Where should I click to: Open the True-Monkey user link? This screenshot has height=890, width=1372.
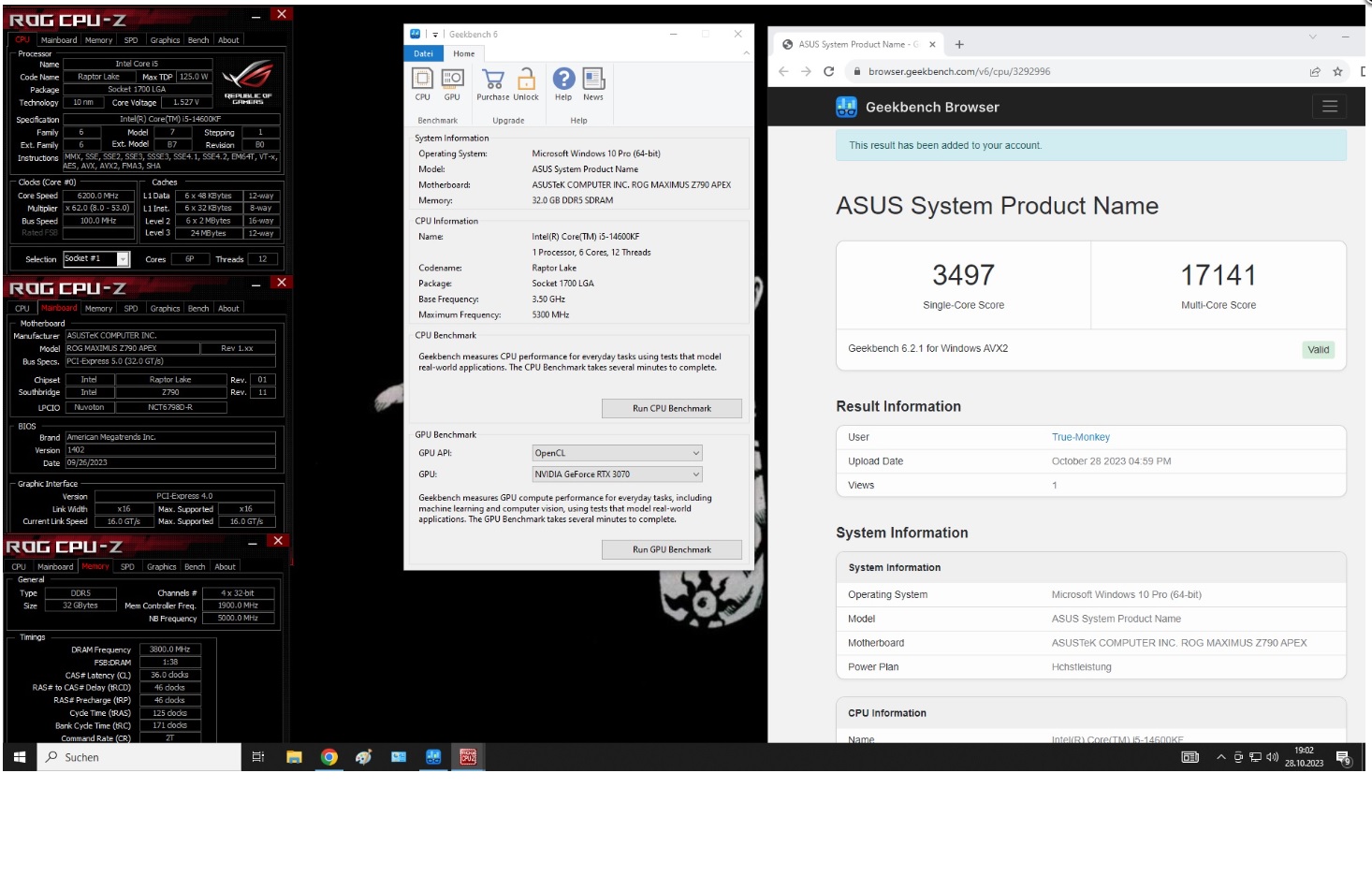pyautogui.click(x=1081, y=437)
